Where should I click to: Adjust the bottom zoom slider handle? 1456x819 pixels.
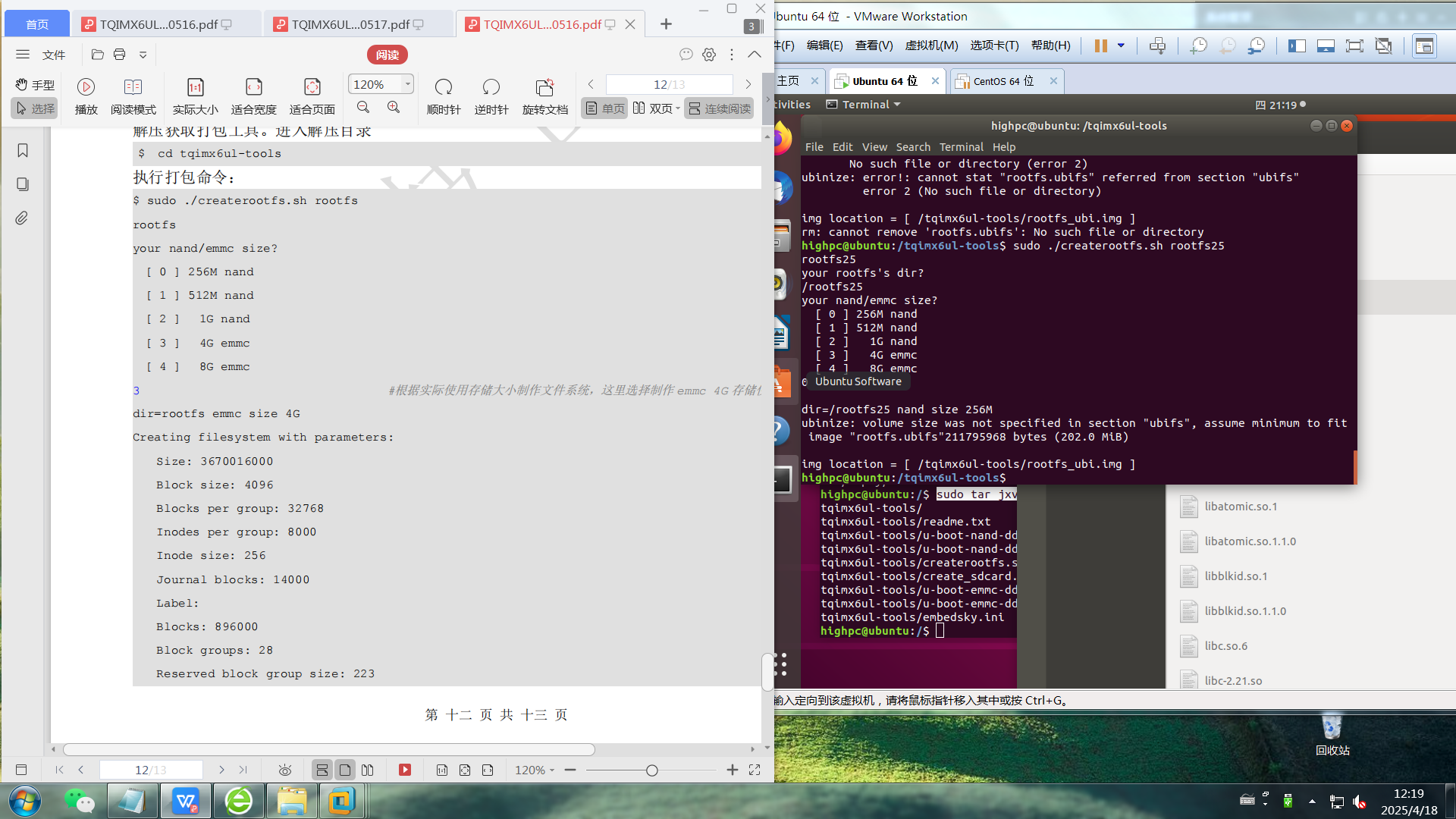[x=651, y=770]
